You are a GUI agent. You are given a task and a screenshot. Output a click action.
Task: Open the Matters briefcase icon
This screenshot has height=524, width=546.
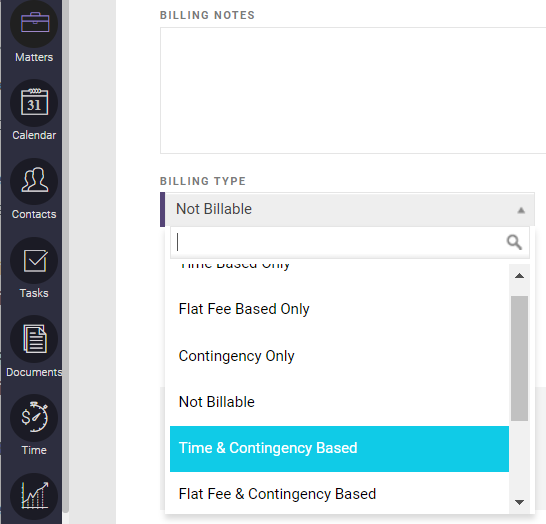click(34, 23)
